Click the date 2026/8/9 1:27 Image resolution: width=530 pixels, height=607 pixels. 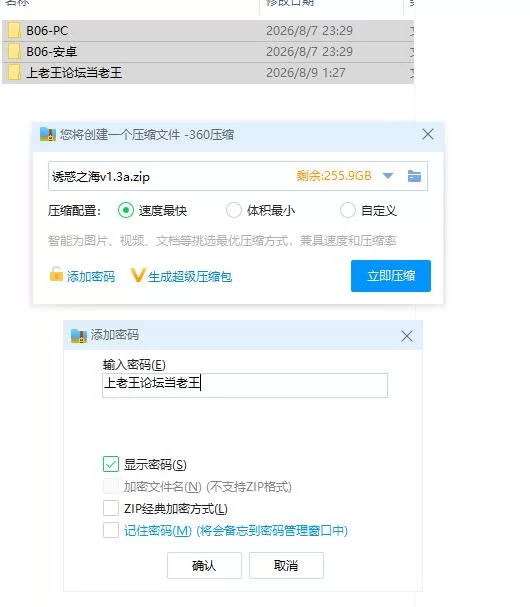(305, 72)
